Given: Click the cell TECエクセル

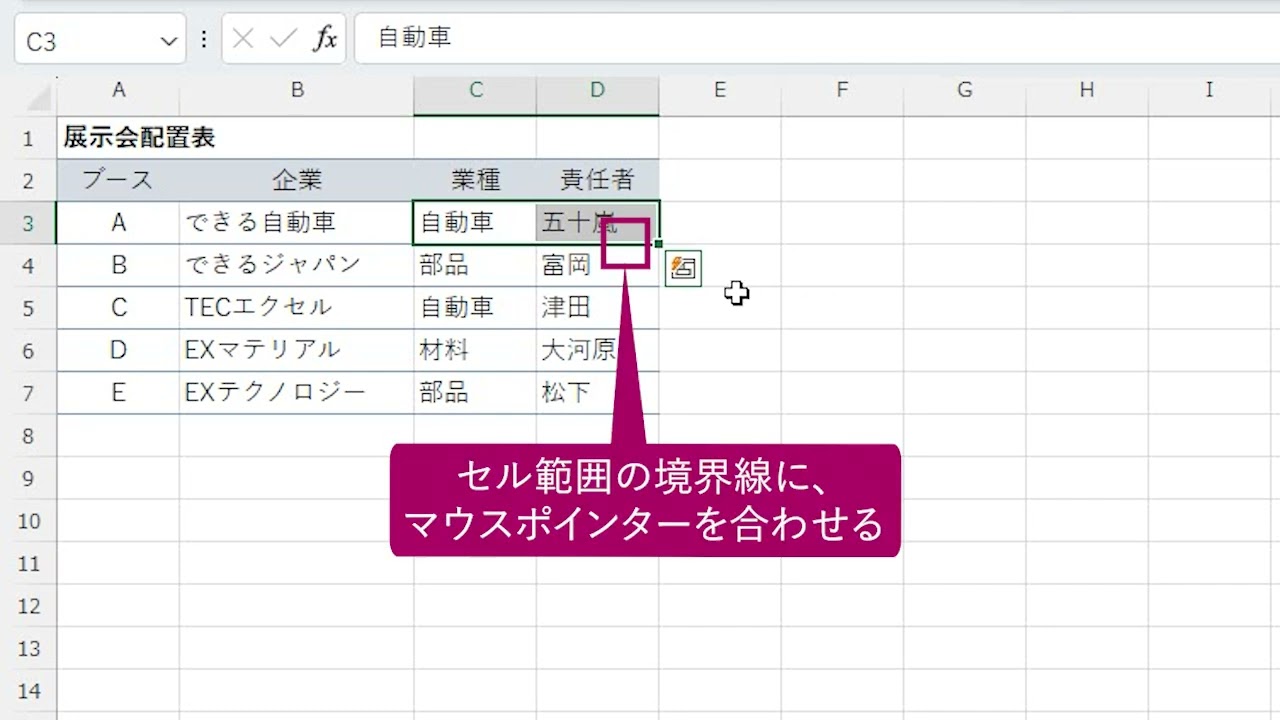Looking at the screenshot, I should 297,308.
